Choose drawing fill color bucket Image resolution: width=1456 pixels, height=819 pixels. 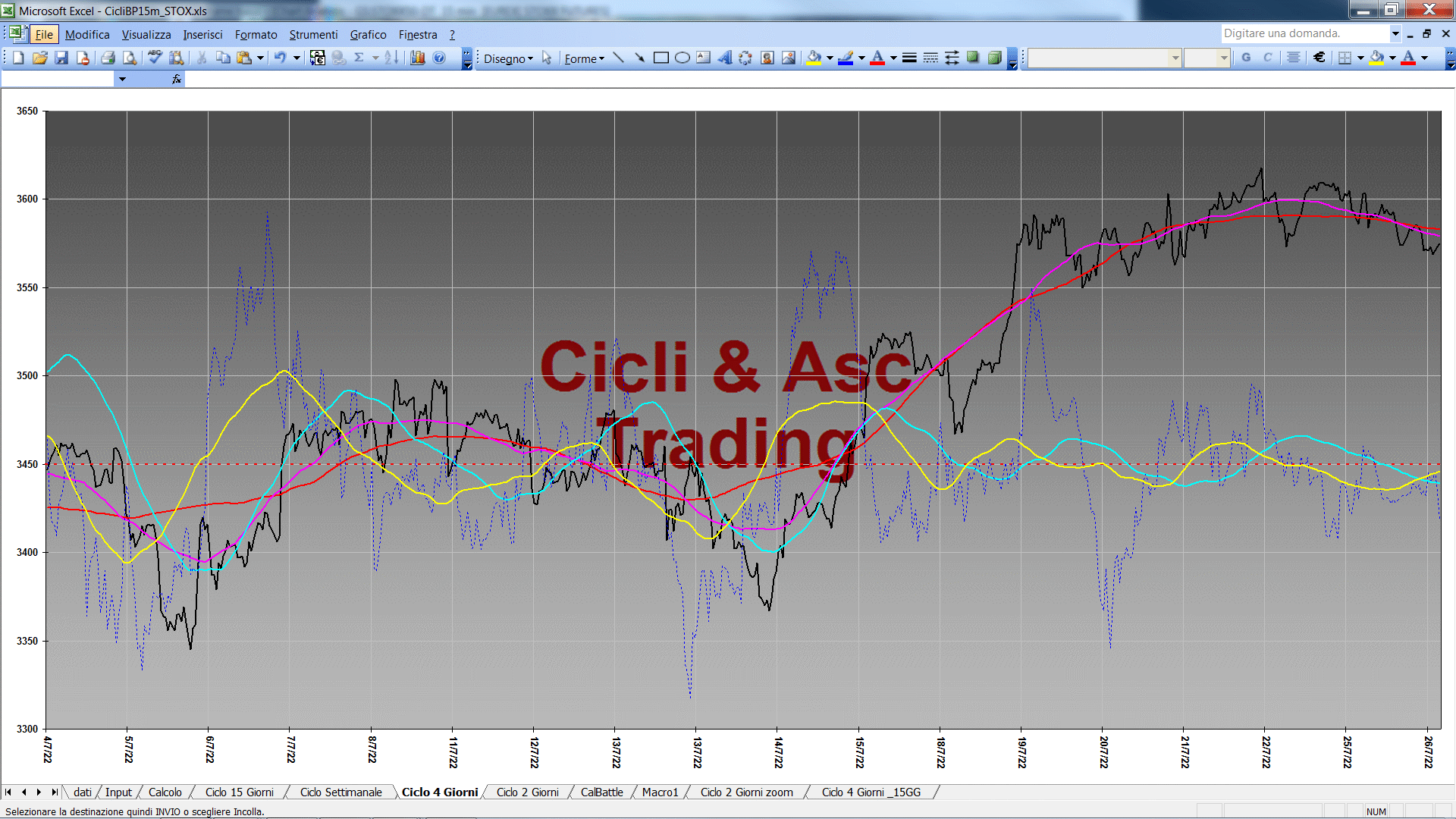(x=814, y=58)
